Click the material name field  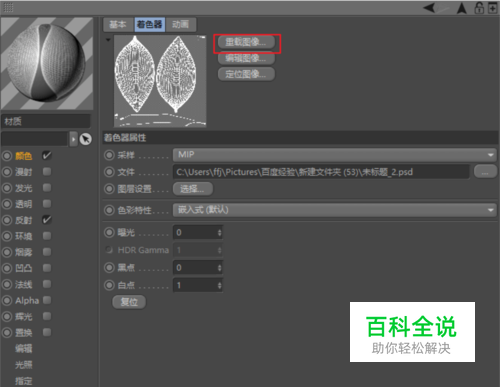pos(46,121)
